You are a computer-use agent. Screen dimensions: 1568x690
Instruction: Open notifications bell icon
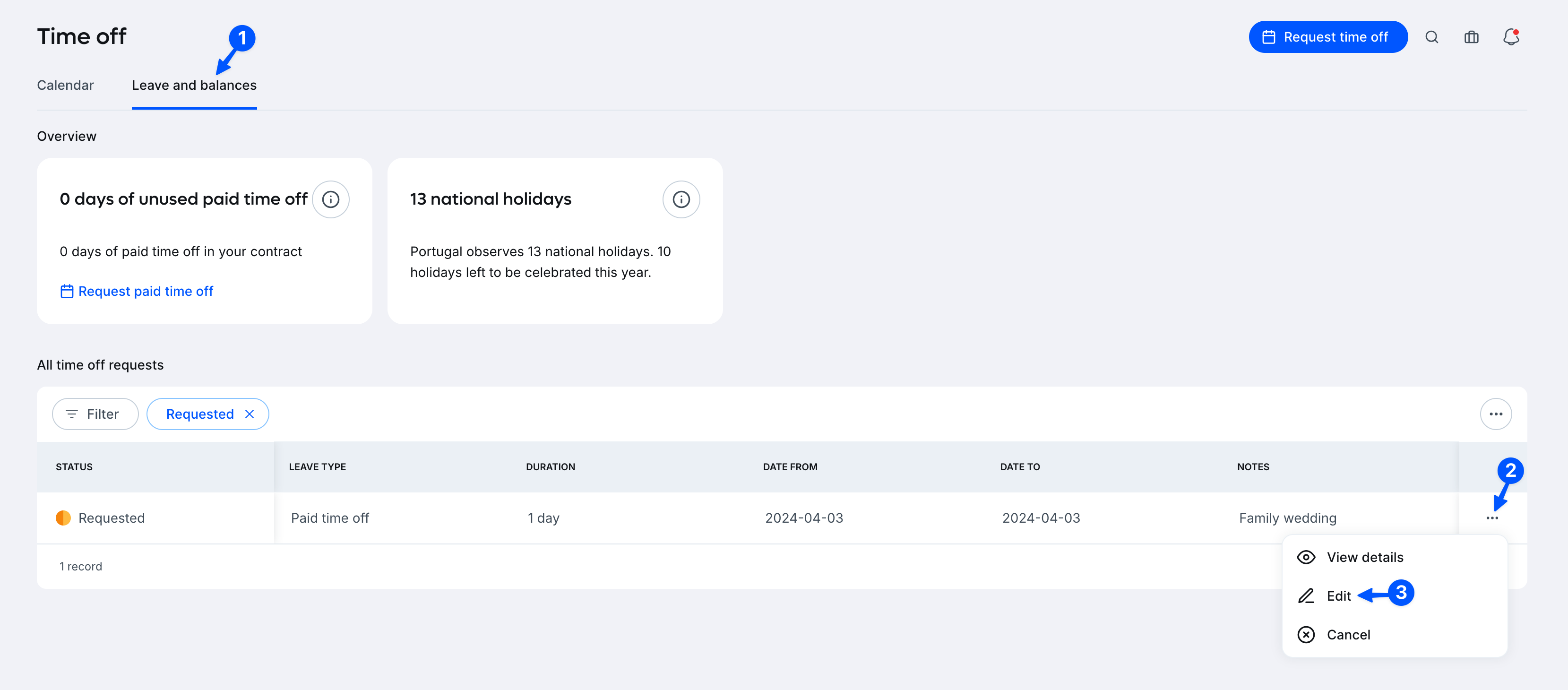(1511, 37)
